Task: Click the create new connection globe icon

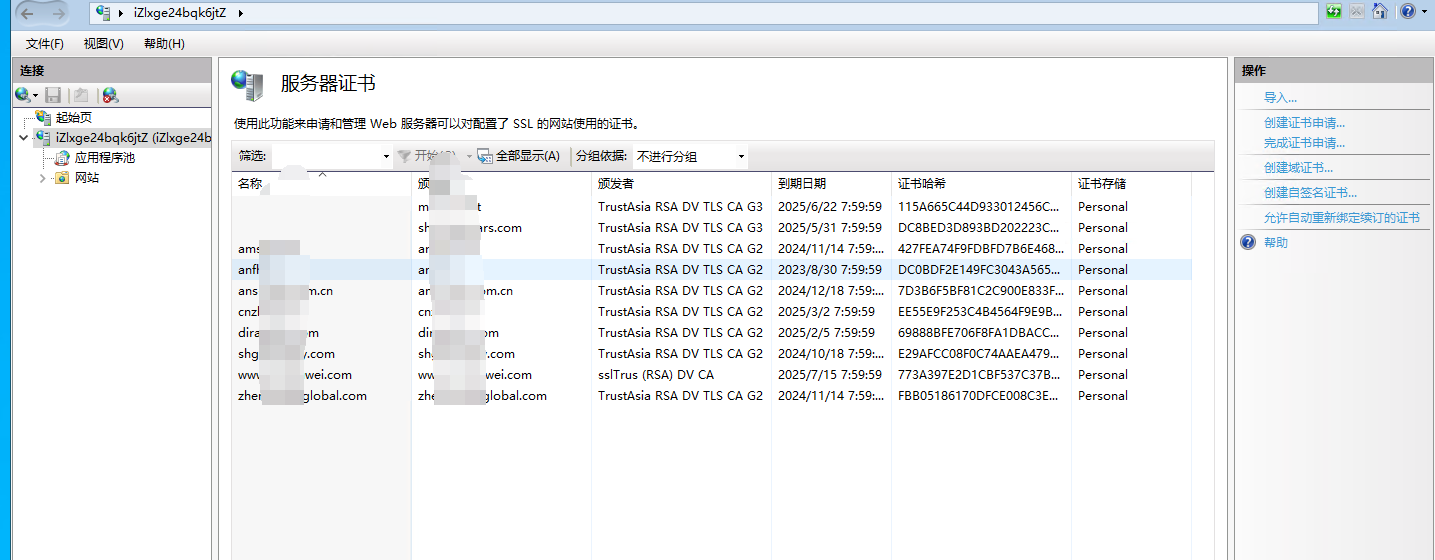Action: click(x=22, y=95)
